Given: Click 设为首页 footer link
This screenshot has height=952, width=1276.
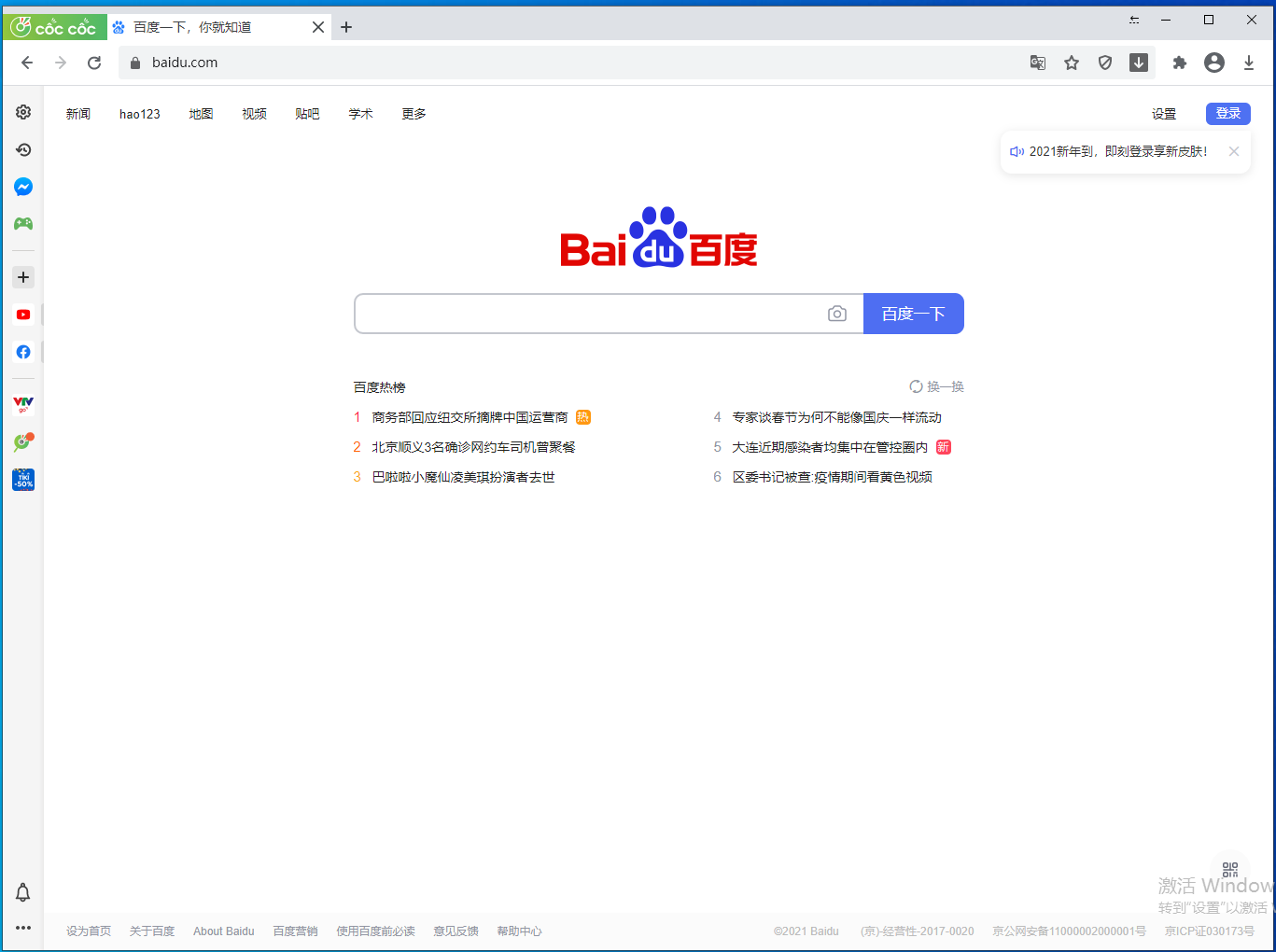Looking at the screenshot, I should 89,931.
